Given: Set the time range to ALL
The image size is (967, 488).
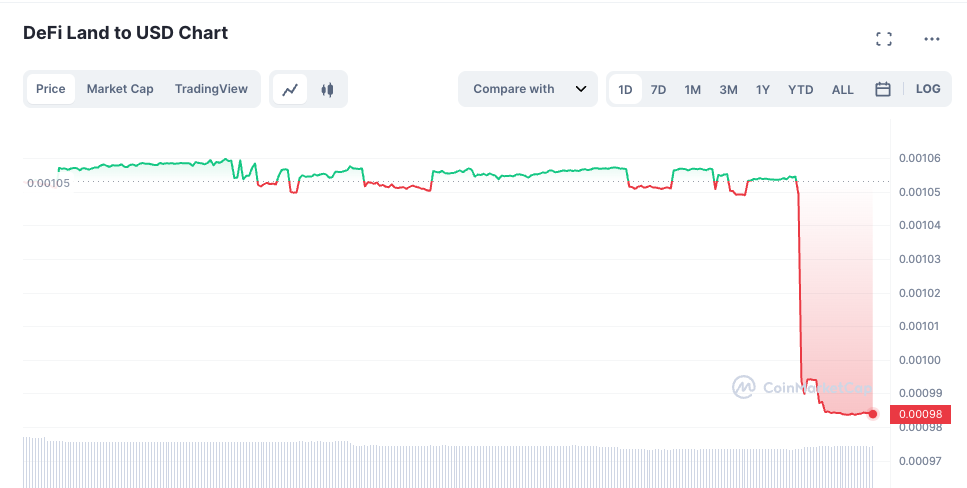Looking at the screenshot, I should 842,89.
